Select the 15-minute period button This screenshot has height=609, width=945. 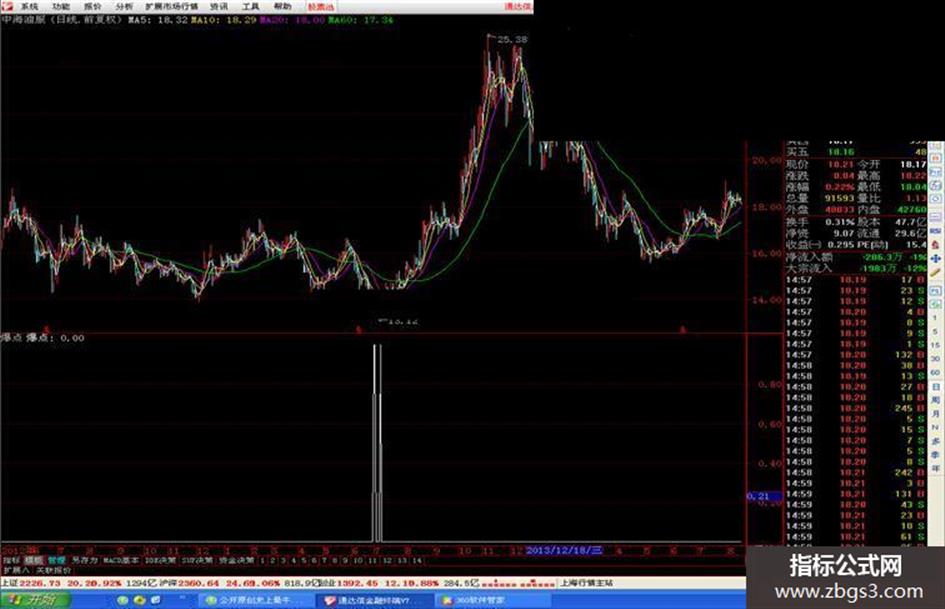pos(935,344)
